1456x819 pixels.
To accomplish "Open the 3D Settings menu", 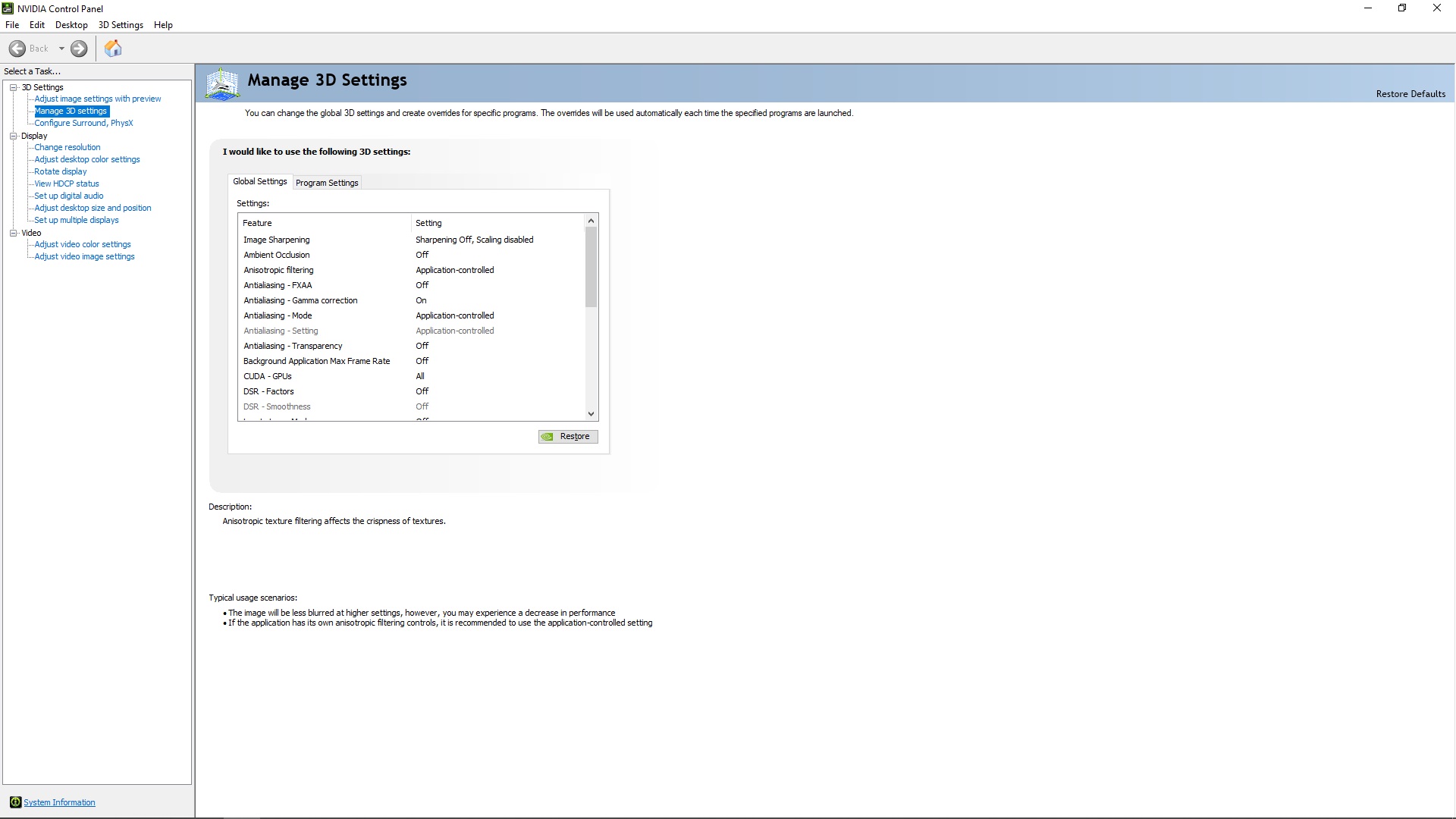I will coord(121,25).
